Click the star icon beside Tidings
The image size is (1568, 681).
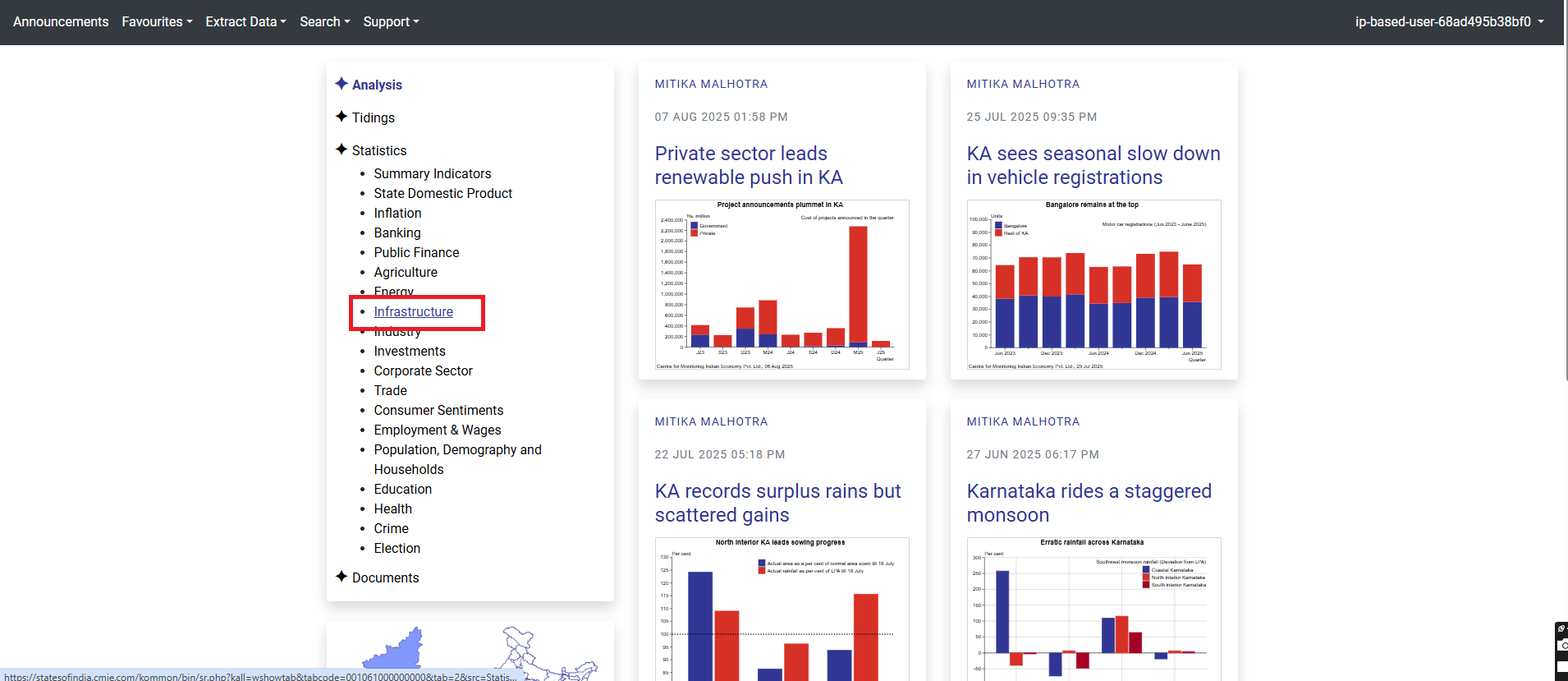[342, 117]
